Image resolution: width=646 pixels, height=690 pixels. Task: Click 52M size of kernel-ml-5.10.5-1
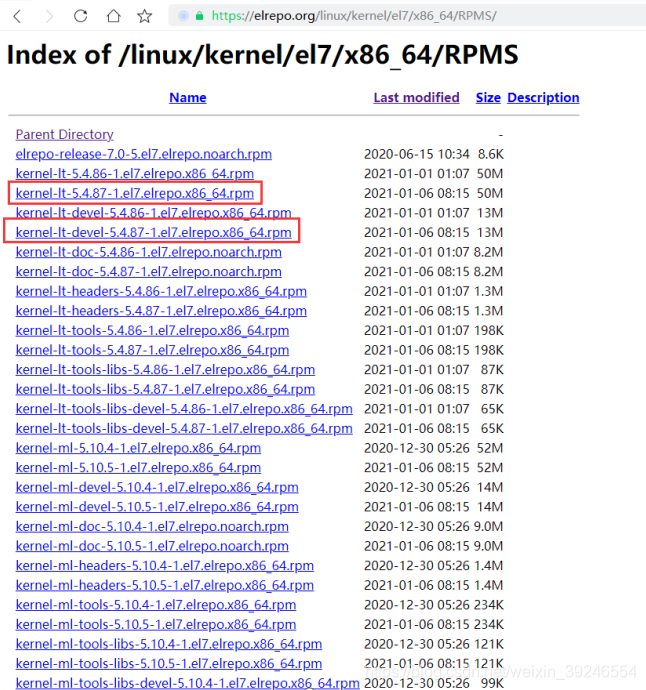click(x=490, y=467)
